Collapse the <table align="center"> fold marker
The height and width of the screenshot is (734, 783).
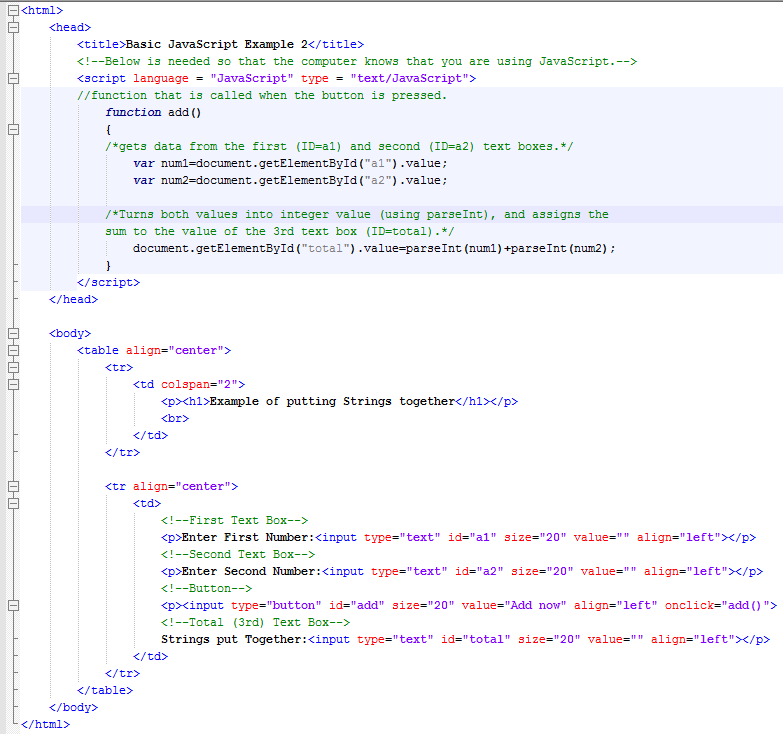13,350
